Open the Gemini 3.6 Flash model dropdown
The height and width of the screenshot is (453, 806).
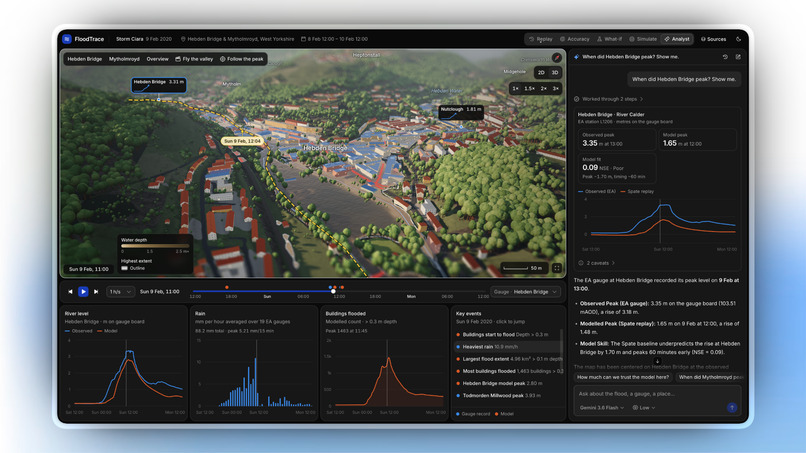pos(601,408)
